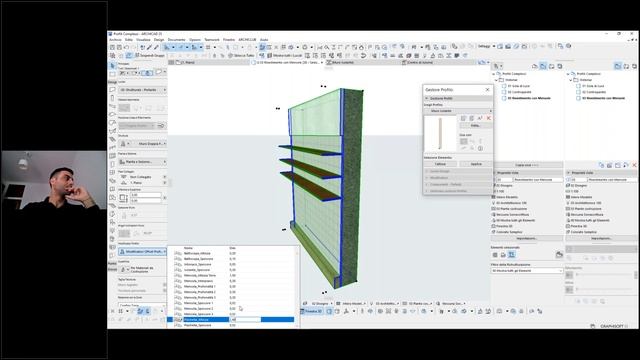The image size is (640, 360).
Task: Click the red delete profile icon
Action: 489,118
